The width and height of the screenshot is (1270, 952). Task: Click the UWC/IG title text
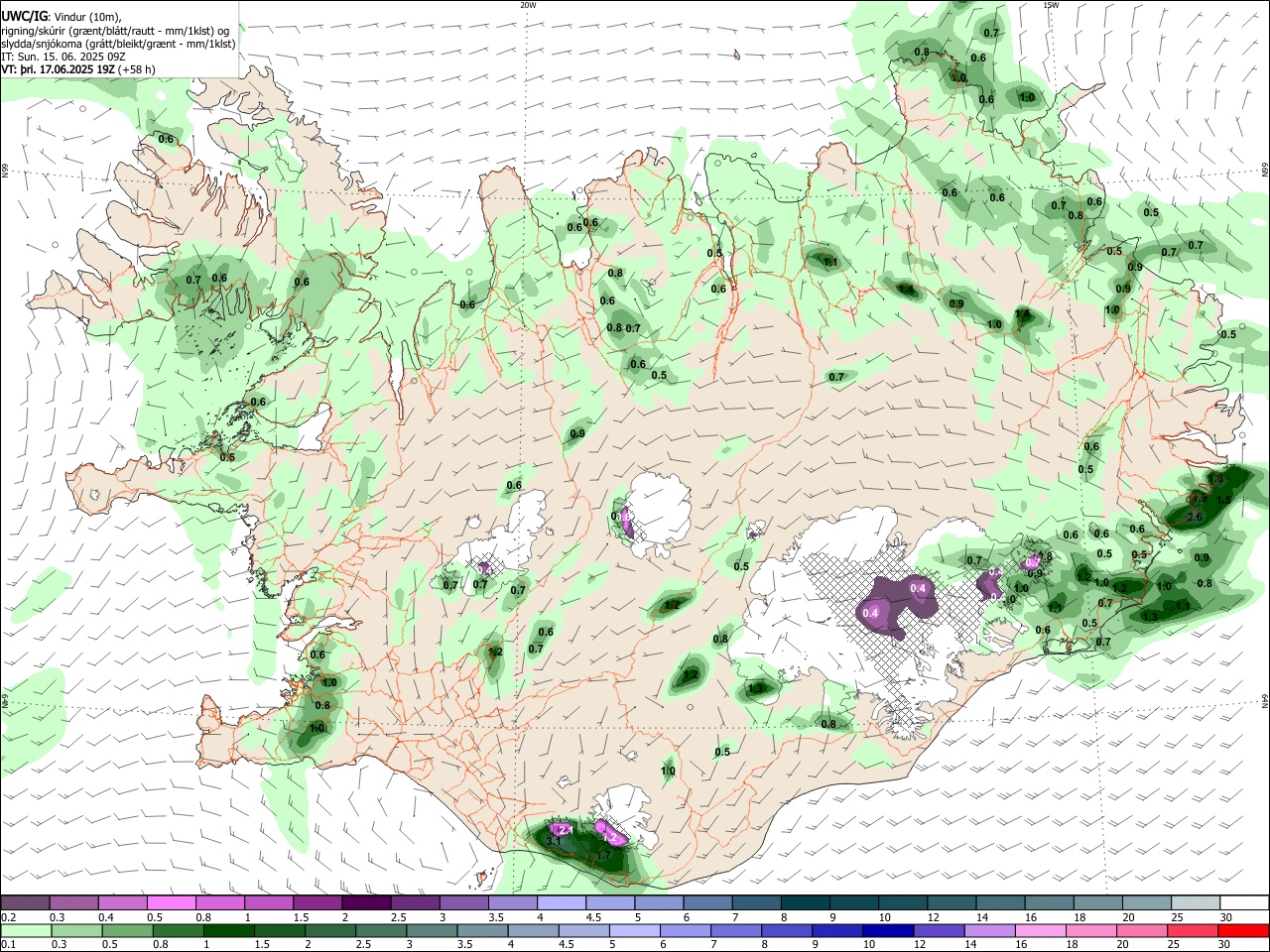pos(23,16)
